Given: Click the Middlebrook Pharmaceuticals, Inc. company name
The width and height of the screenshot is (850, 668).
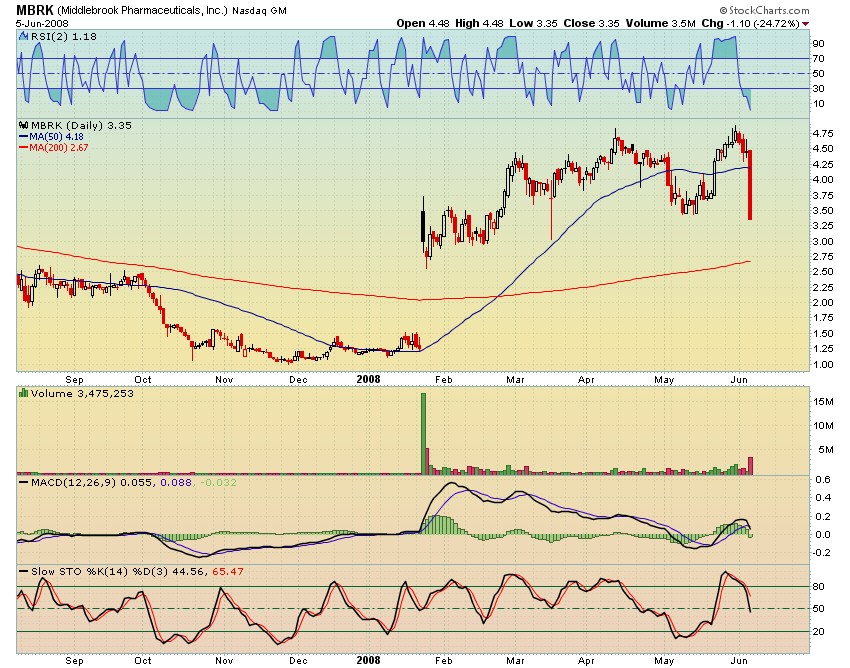Looking at the screenshot, I should (x=143, y=10).
